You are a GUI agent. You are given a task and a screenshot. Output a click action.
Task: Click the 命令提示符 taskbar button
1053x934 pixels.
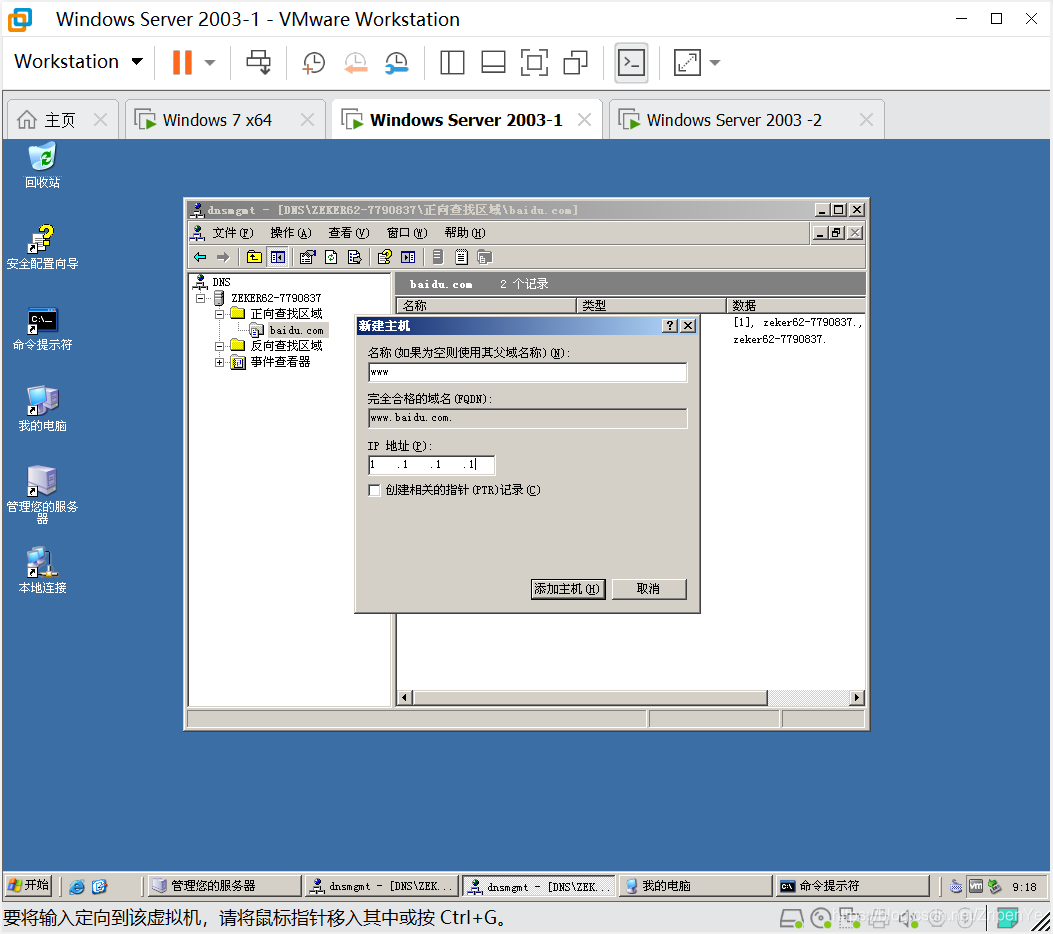tap(852, 886)
